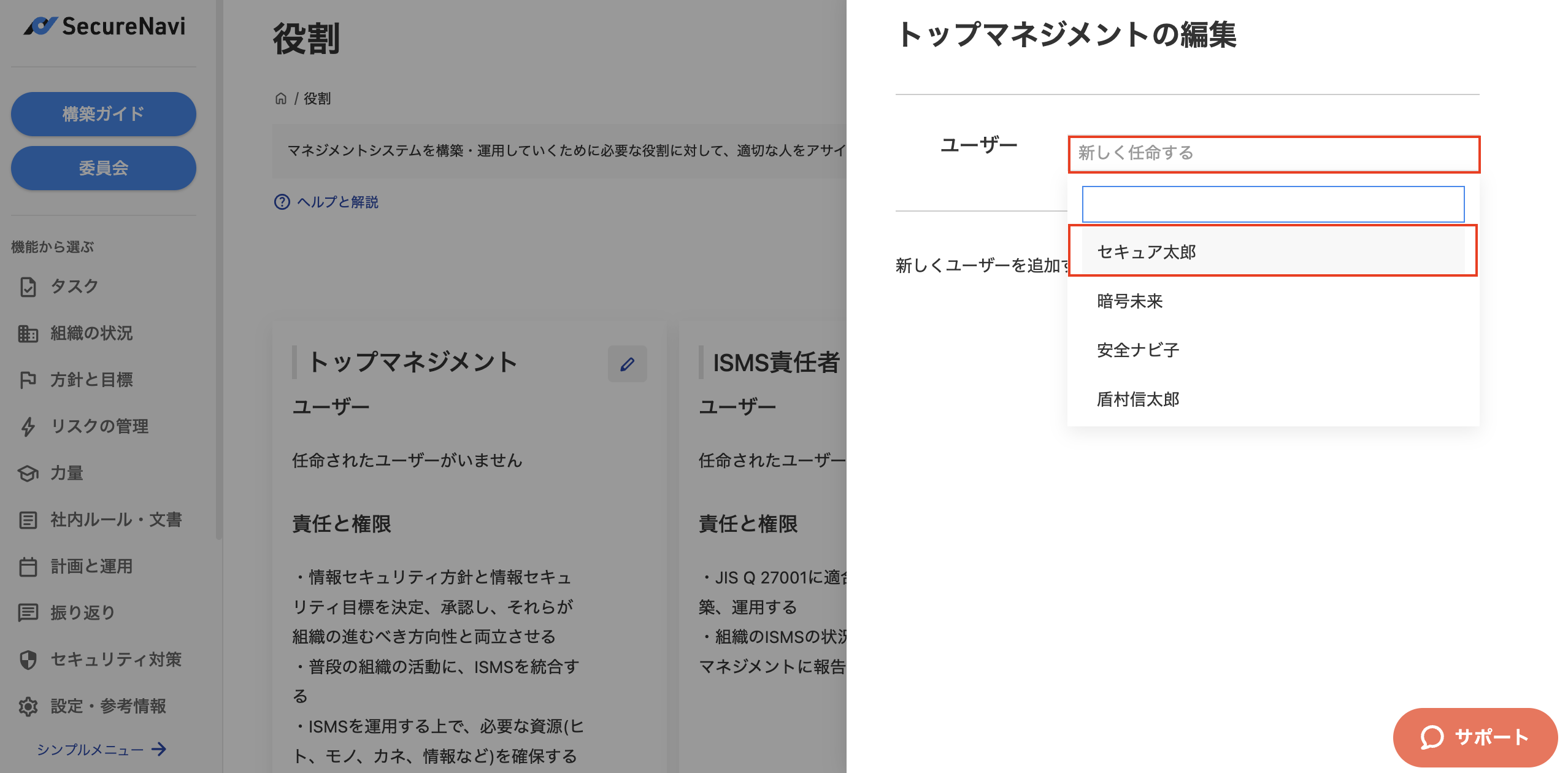The image size is (1568, 773).
Task: Open ヘルプと解説 link
Action: 337,202
